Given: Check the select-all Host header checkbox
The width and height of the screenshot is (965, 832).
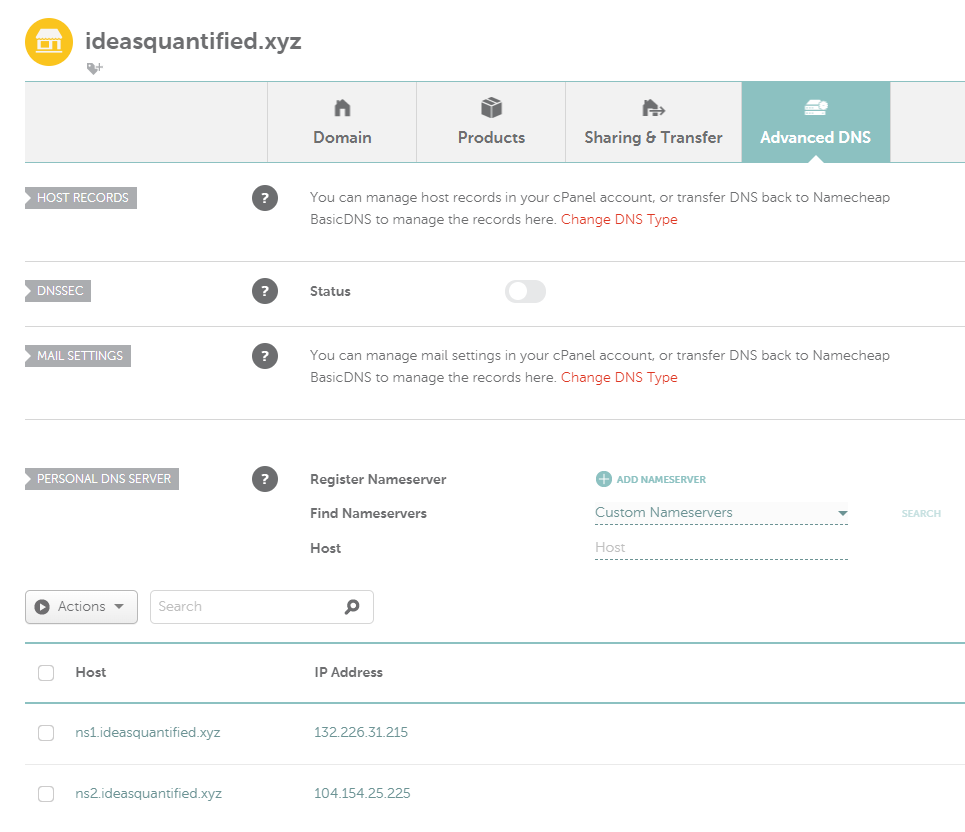Looking at the screenshot, I should [x=46, y=673].
